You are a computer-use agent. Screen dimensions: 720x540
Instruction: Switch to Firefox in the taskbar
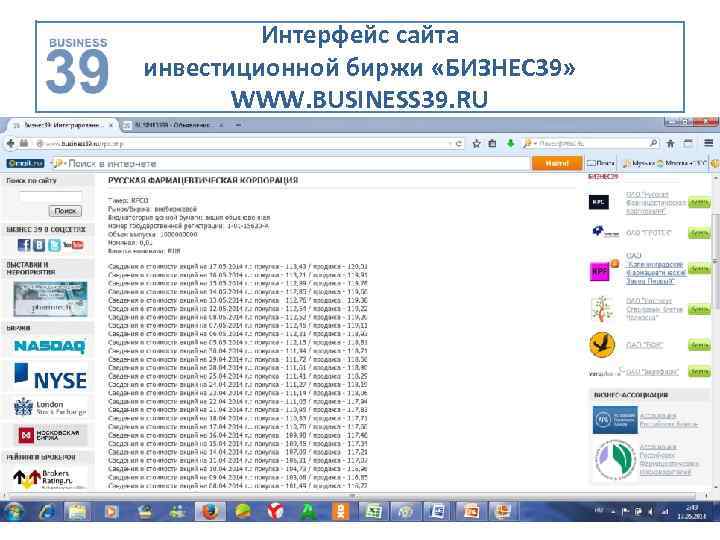coord(210,511)
